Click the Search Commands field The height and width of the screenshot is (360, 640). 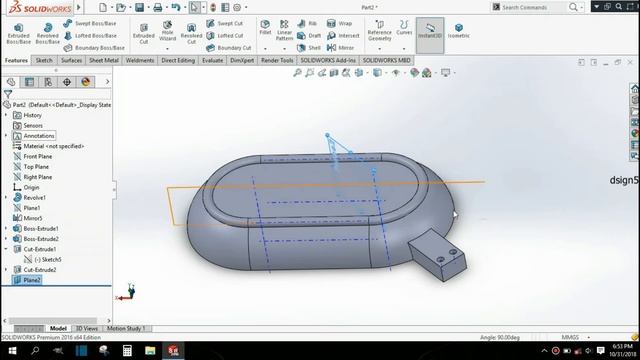point(530,7)
